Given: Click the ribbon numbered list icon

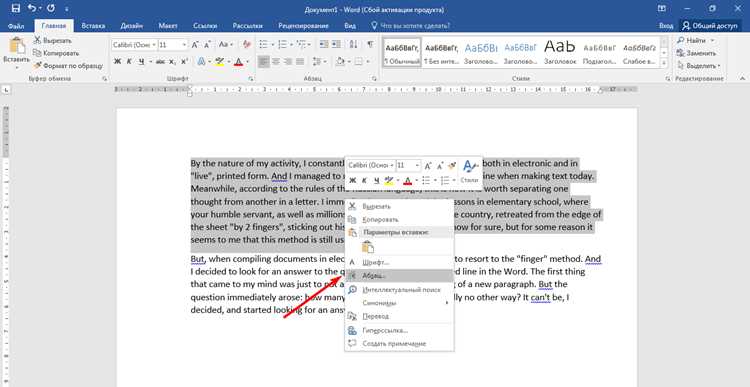Looking at the screenshot, I should pos(282,44).
